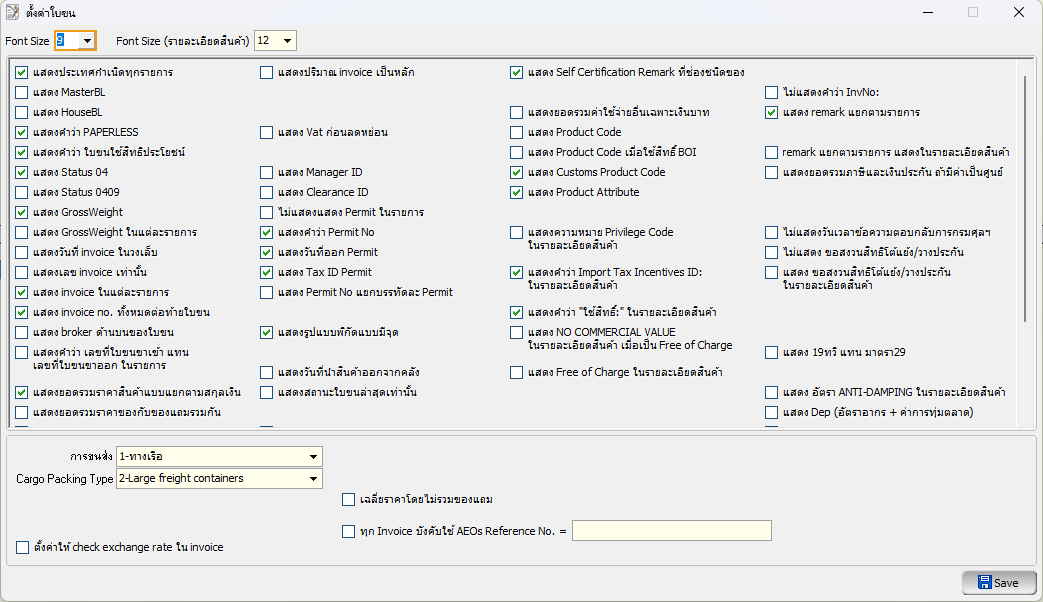The height and width of the screenshot is (602, 1043).
Task: Uncheck แสดง Product Attribute
Action: (517, 192)
